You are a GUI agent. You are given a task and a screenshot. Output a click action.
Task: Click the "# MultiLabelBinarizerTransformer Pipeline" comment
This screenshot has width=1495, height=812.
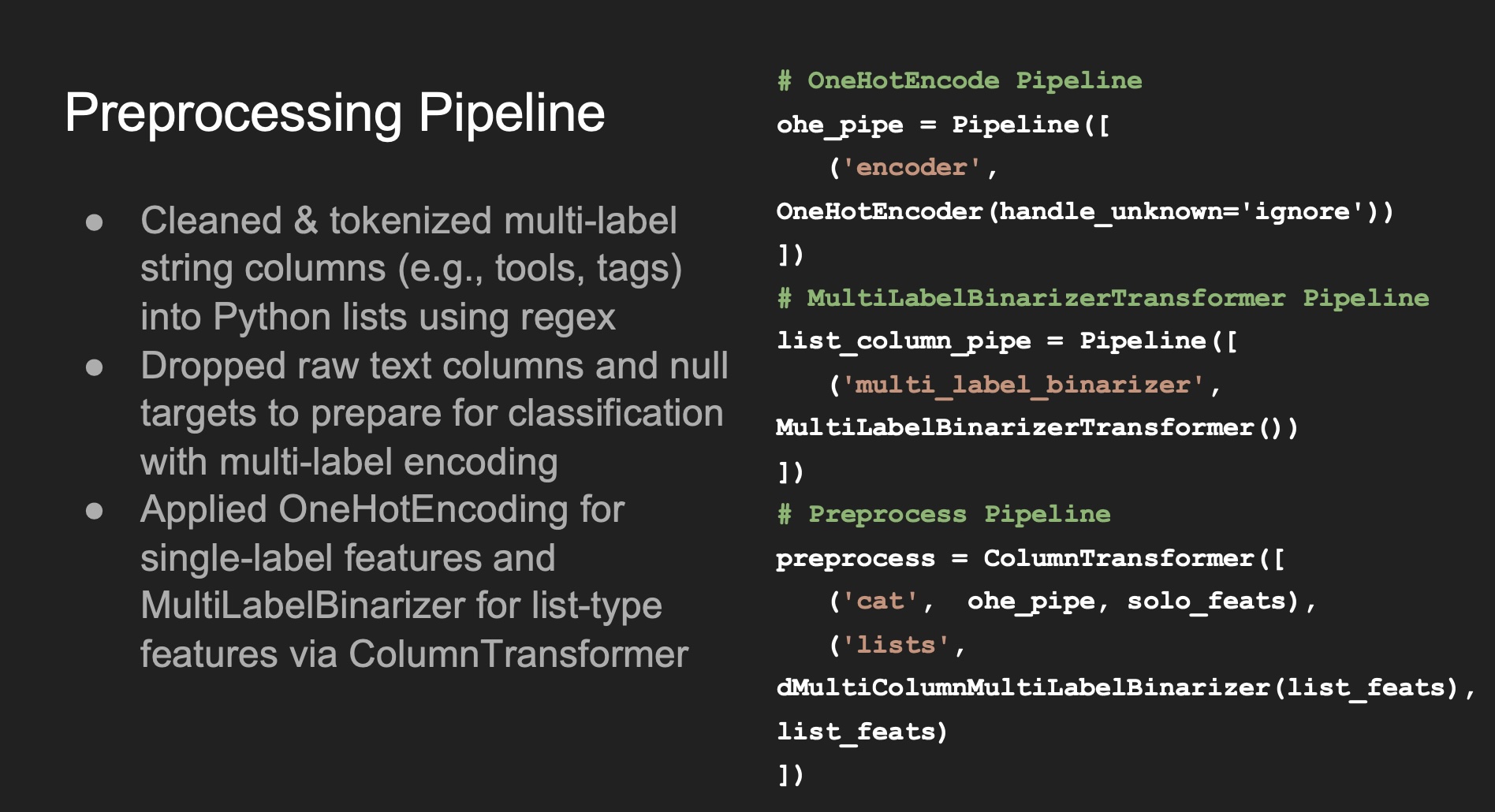1102,298
